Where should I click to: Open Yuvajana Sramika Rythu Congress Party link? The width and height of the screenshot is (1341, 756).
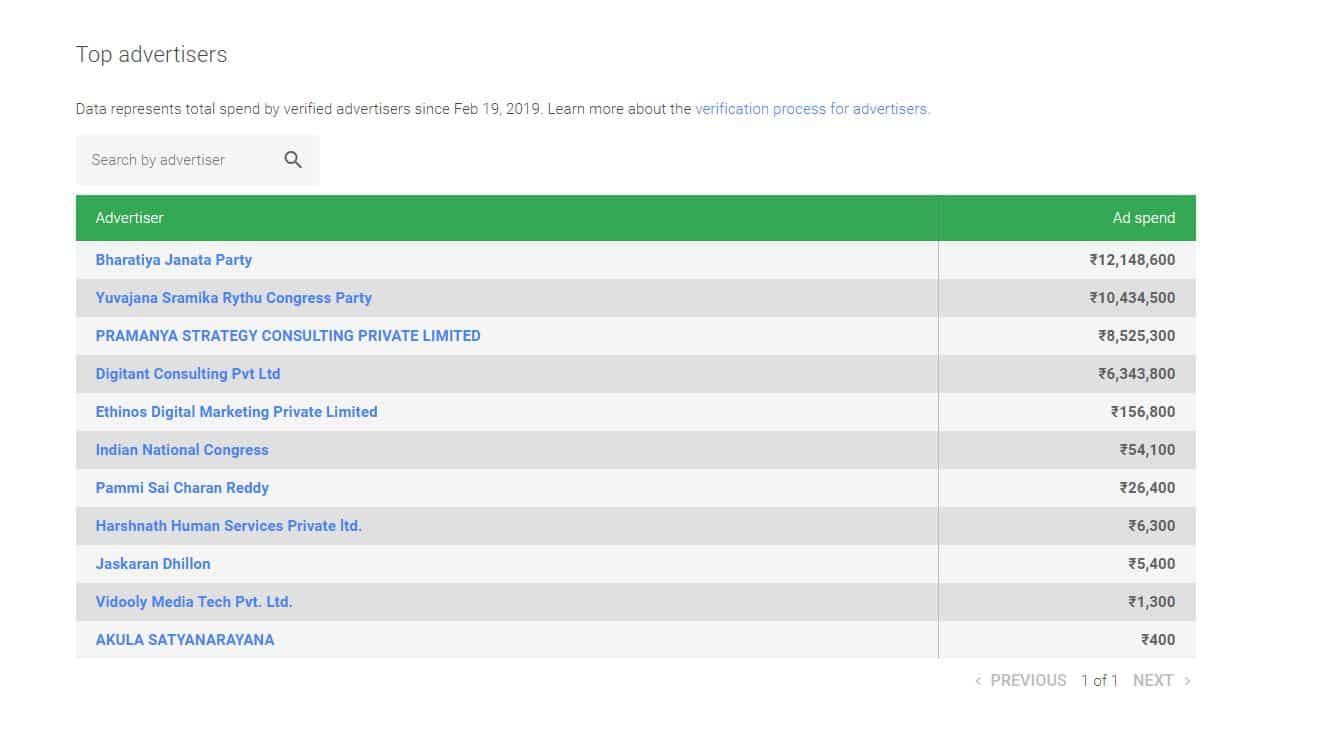pos(234,298)
